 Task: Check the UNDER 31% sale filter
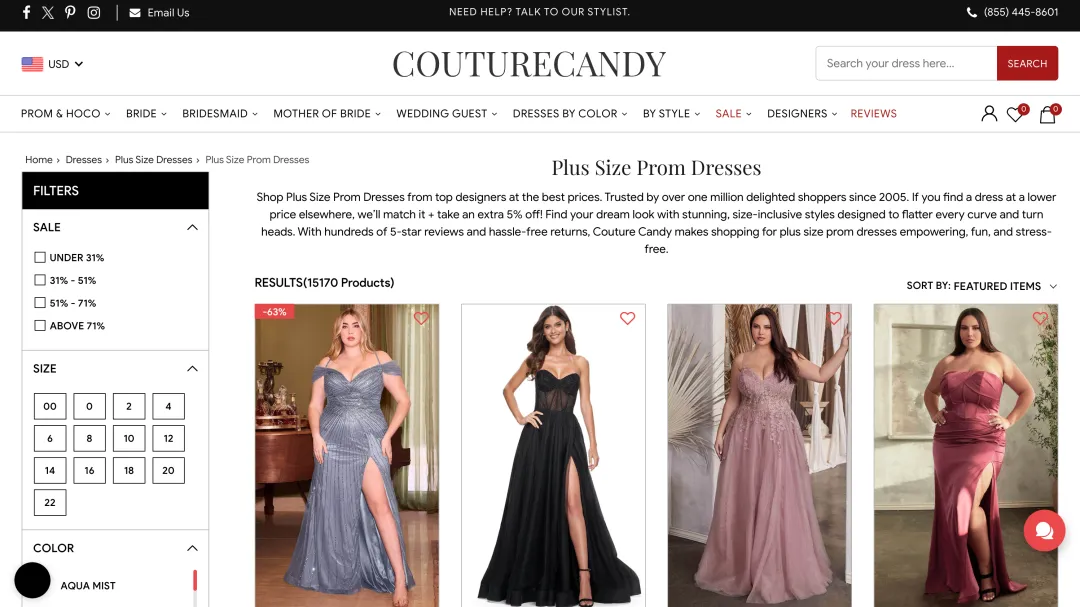coord(40,258)
